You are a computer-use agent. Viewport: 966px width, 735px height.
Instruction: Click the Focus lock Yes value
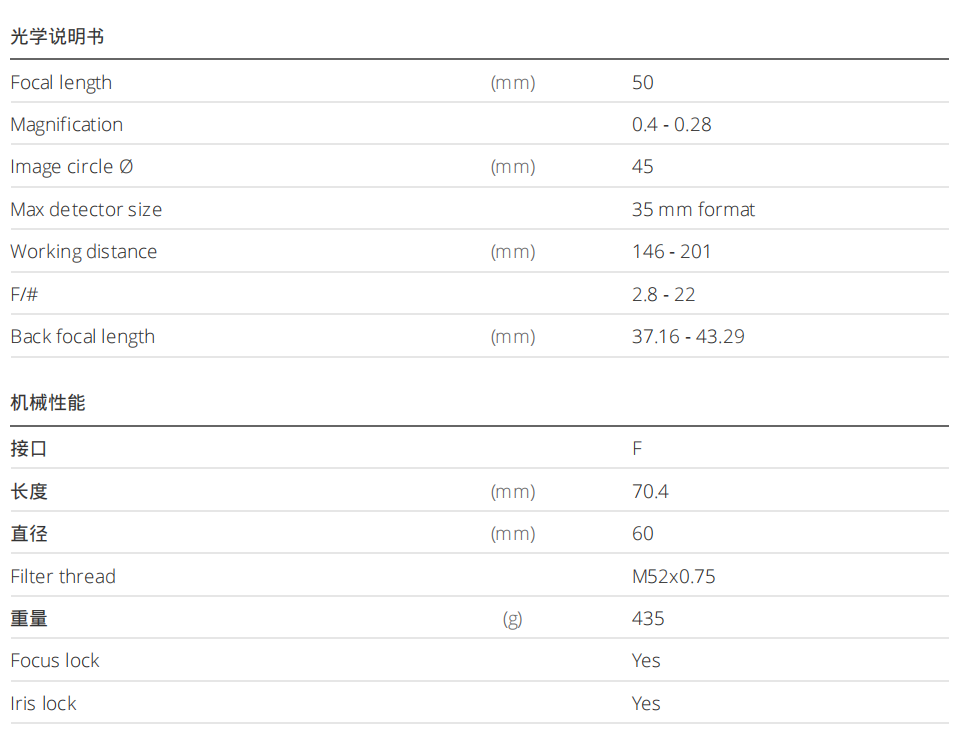tap(646, 661)
